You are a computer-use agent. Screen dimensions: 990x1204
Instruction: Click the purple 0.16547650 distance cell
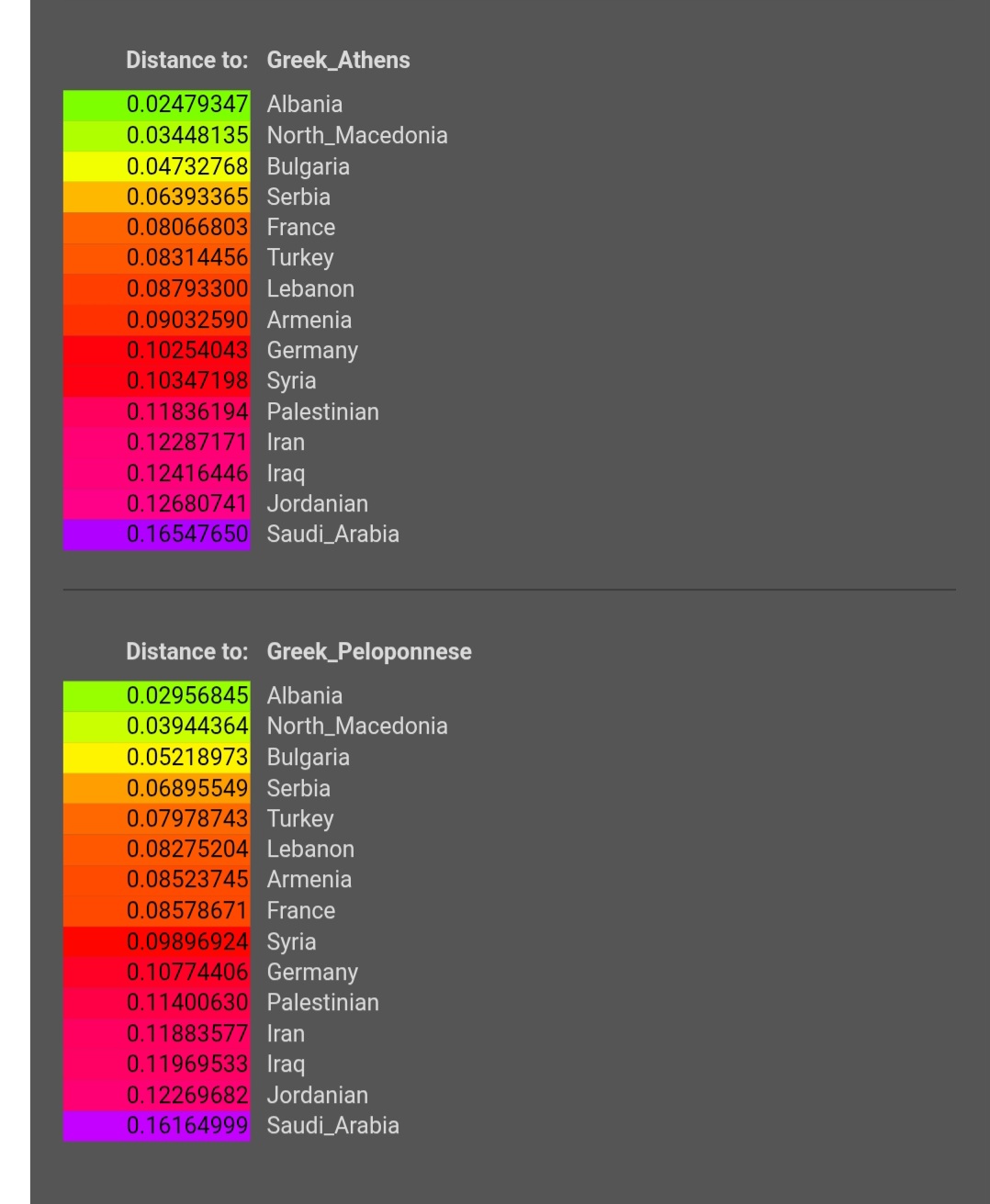pos(157,534)
